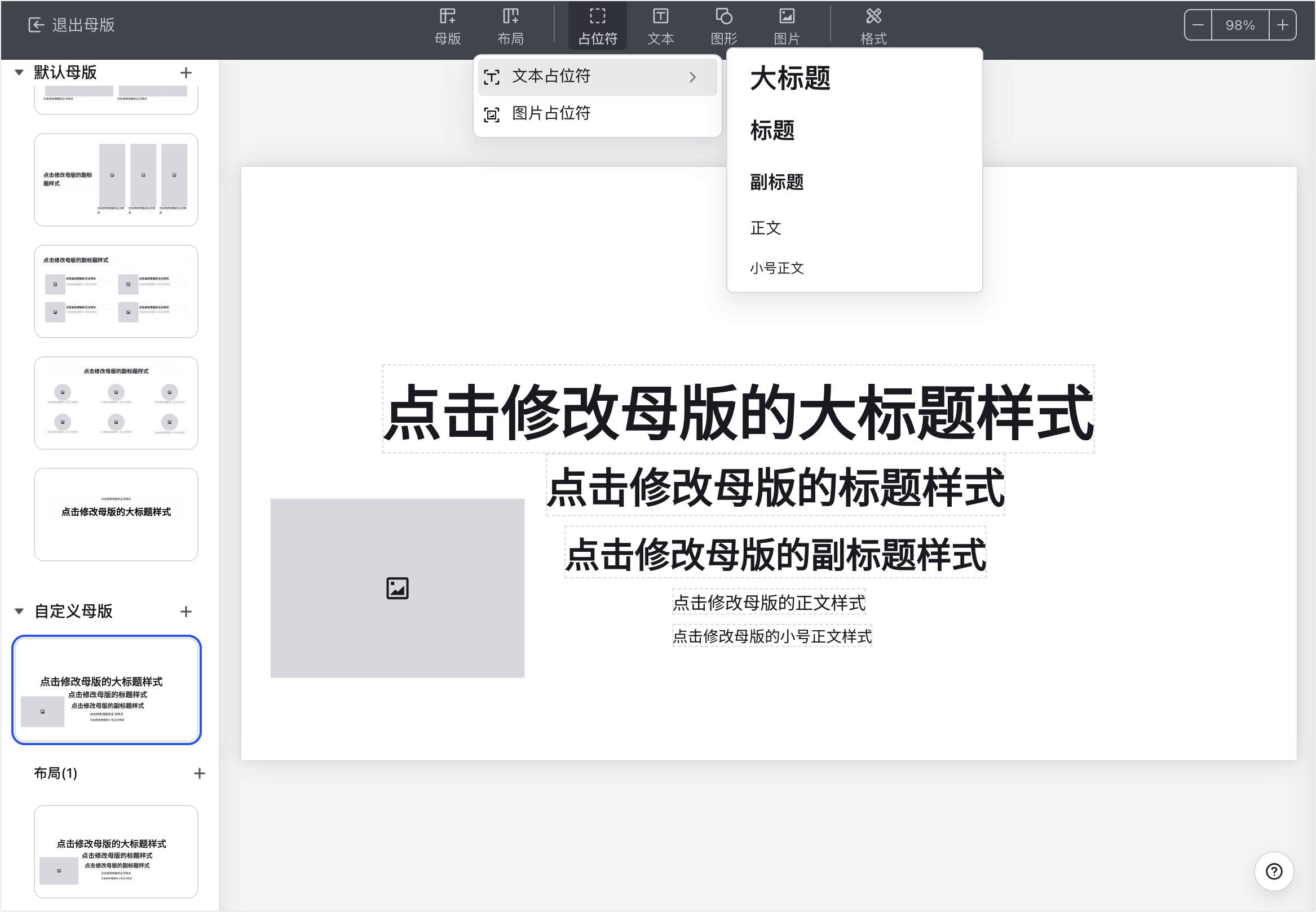This screenshot has width=1316, height=912.
Task: Collapse the 自定义母版 section
Action: click(19, 612)
